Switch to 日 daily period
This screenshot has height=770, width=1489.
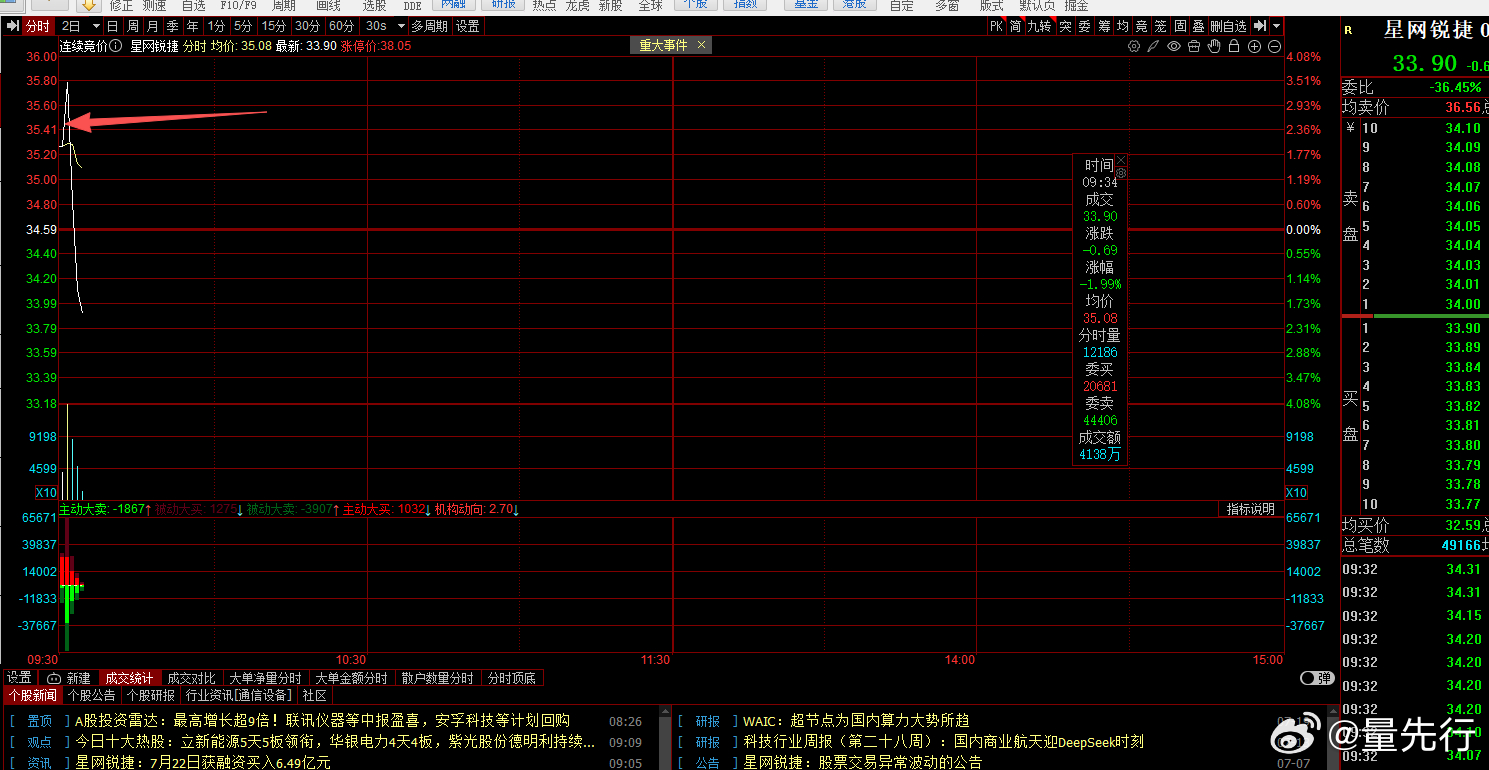coord(112,26)
